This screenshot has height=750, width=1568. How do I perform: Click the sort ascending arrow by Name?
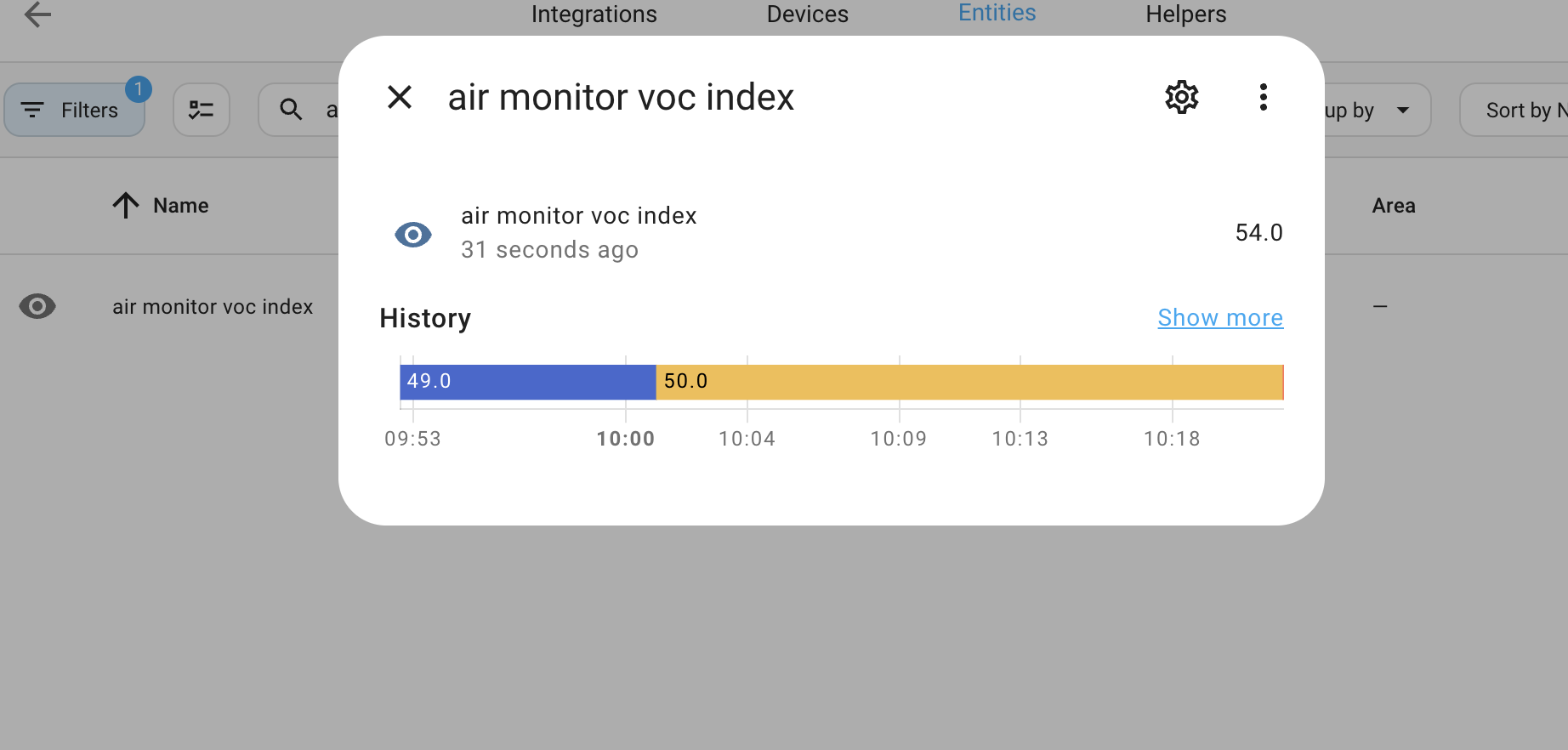(x=126, y=205)
